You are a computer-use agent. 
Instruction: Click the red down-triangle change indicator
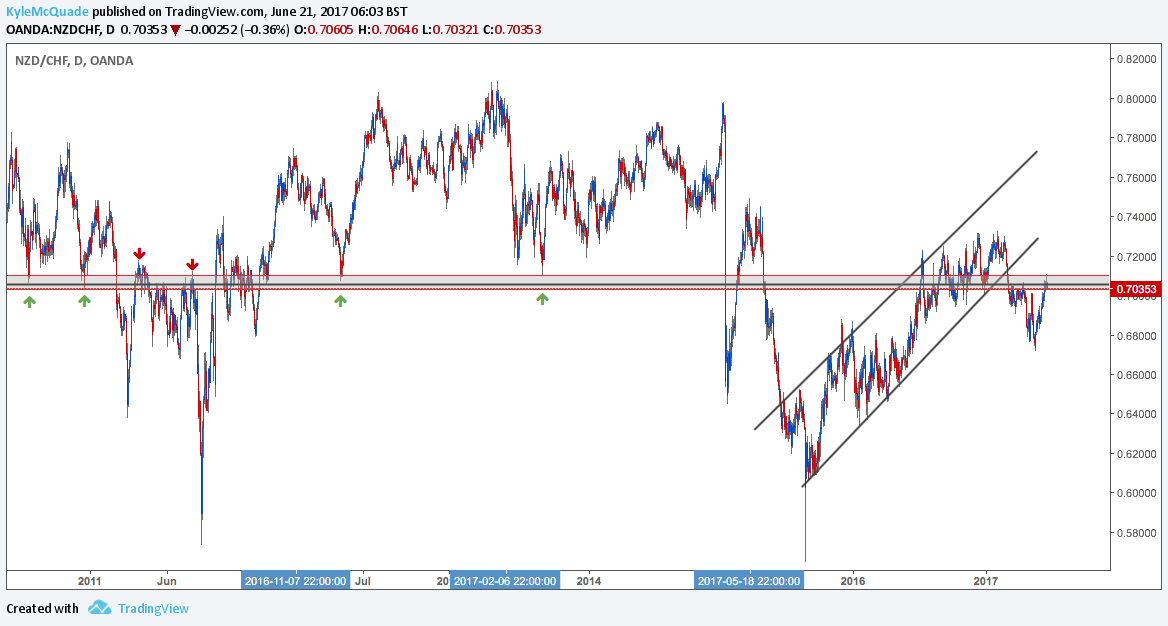174,31
